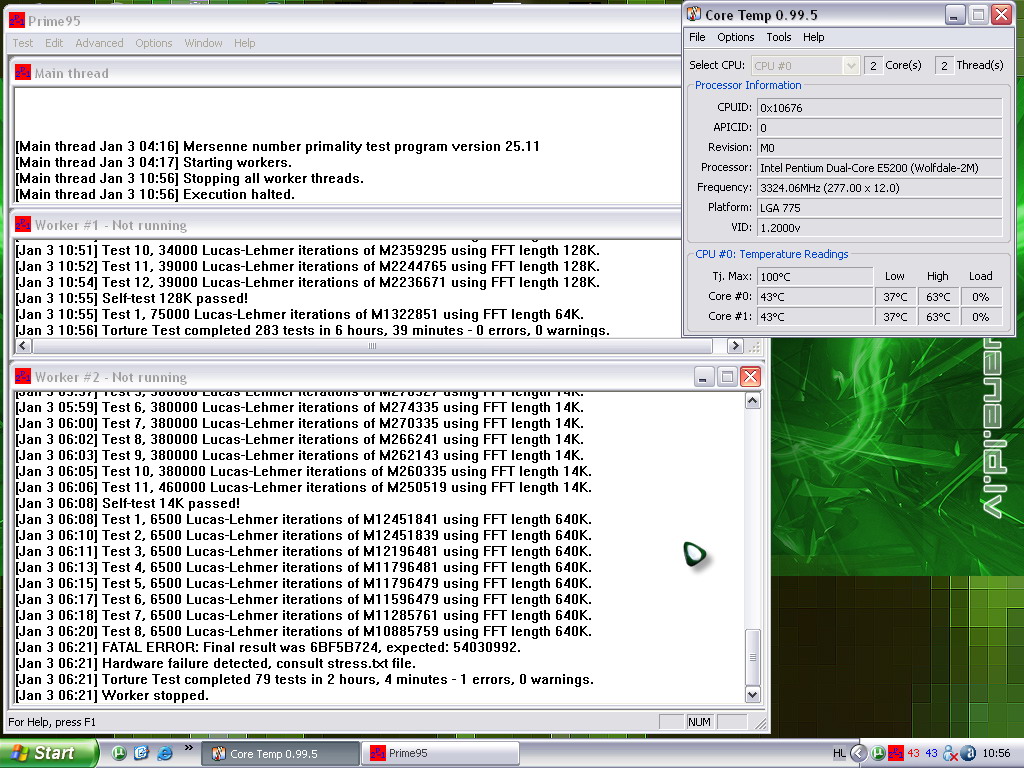Switch to Core Temp taskbar button
This screenshot has height=768, width=1024.
(x=280, y=754)
